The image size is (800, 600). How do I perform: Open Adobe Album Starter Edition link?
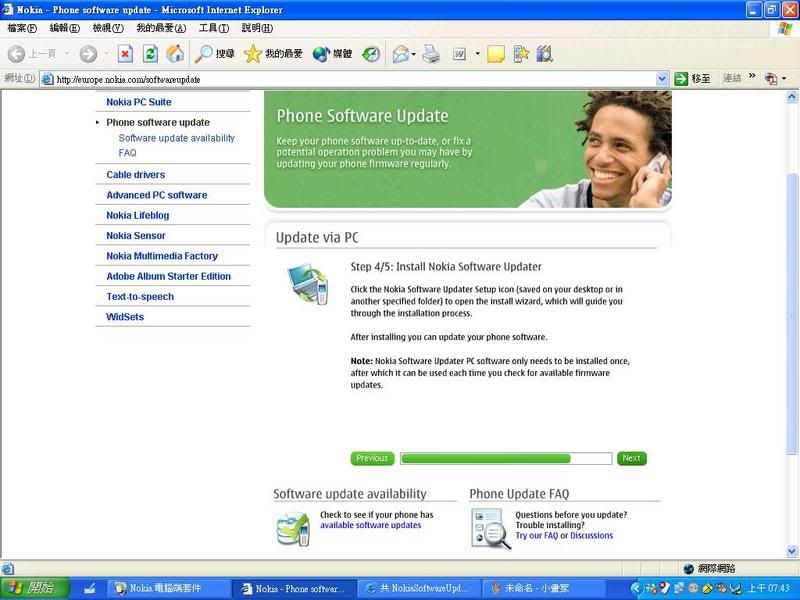[169, 277]
